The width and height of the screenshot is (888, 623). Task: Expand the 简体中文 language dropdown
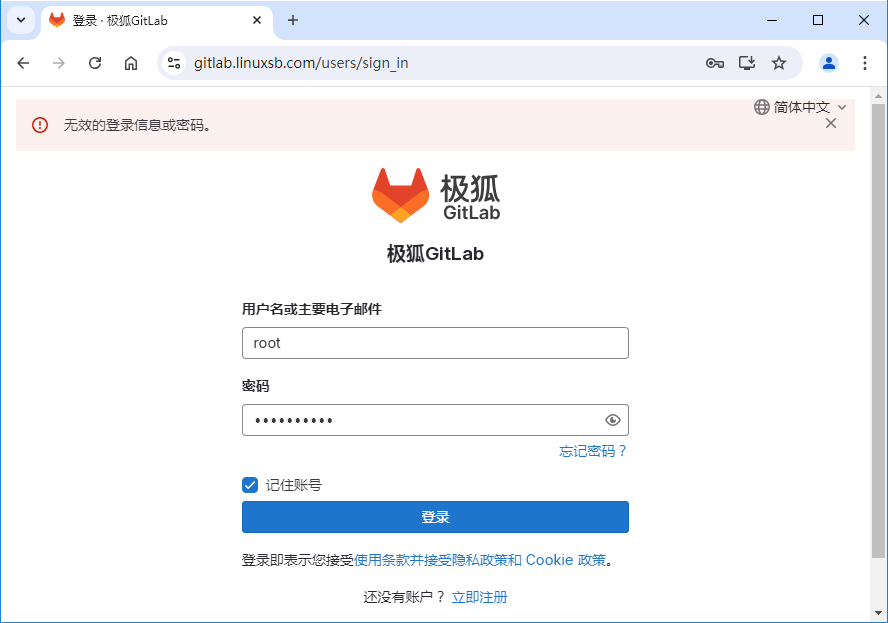pos(800,107)
